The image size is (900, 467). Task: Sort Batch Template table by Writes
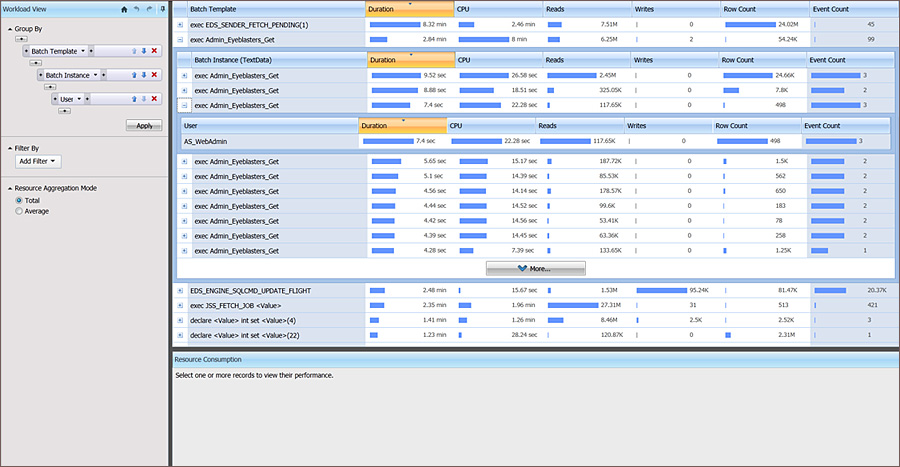point(676,9)
